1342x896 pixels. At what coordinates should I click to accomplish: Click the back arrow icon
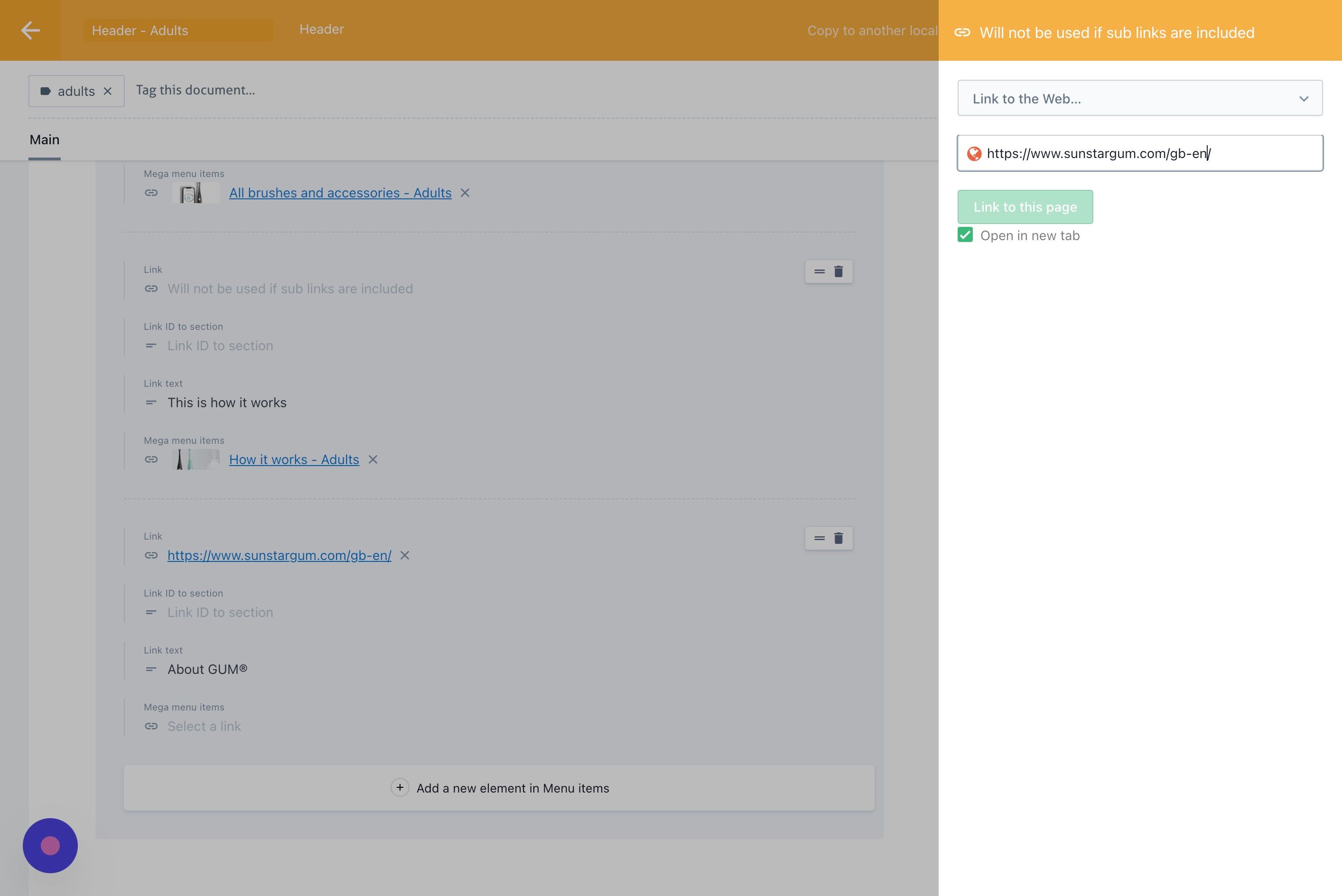30,30
